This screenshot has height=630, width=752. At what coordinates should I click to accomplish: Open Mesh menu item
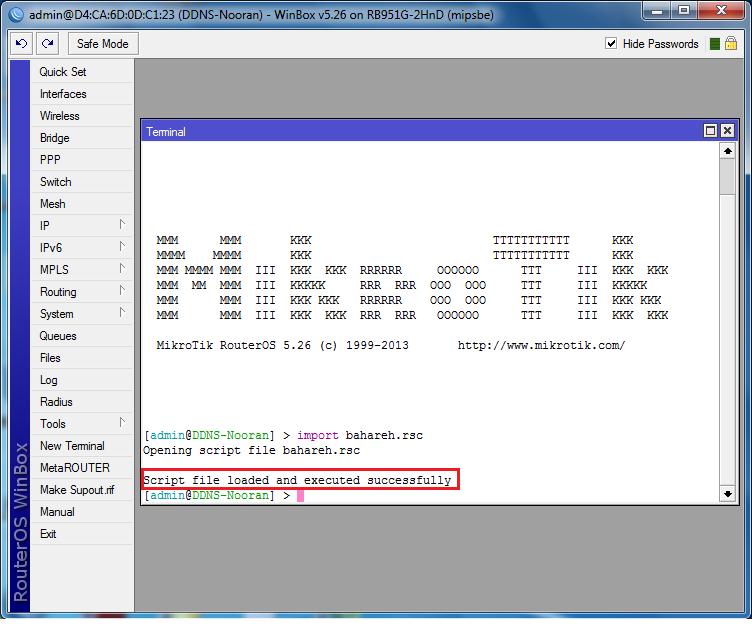pyautogui.click(x=82, y=204)
